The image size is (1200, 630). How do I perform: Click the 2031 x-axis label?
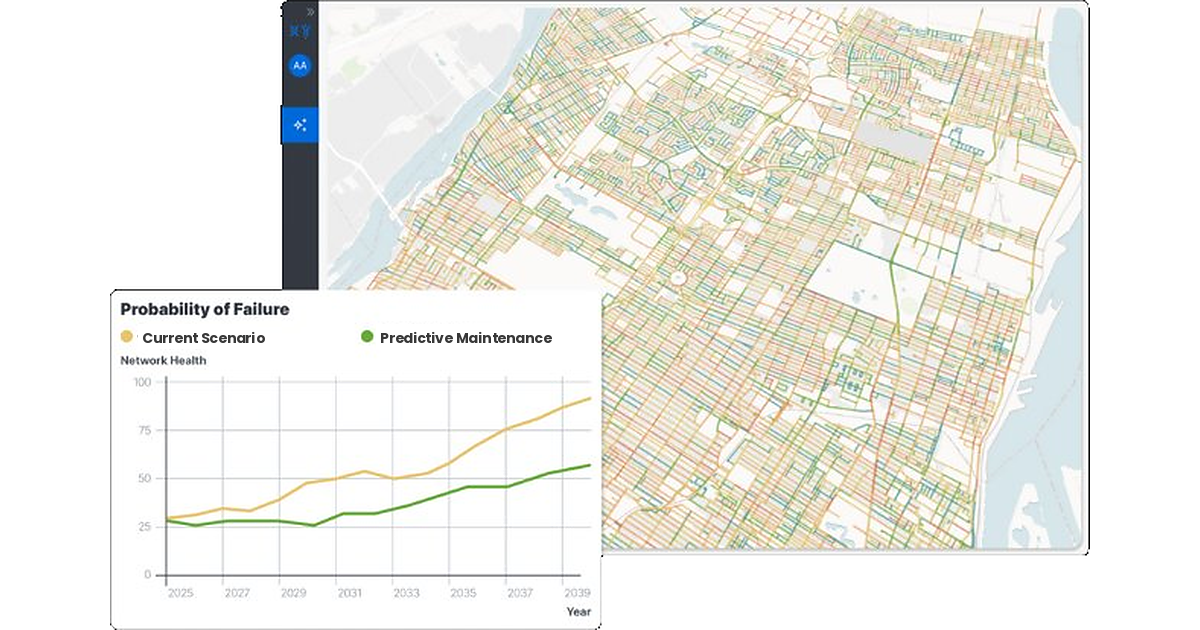click(350, 593)
